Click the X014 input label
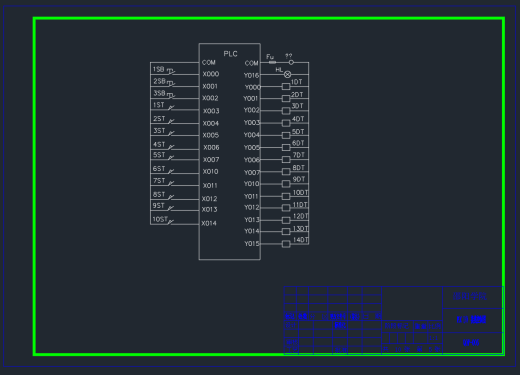Screen dimensions: 520x375 (209, 223)
